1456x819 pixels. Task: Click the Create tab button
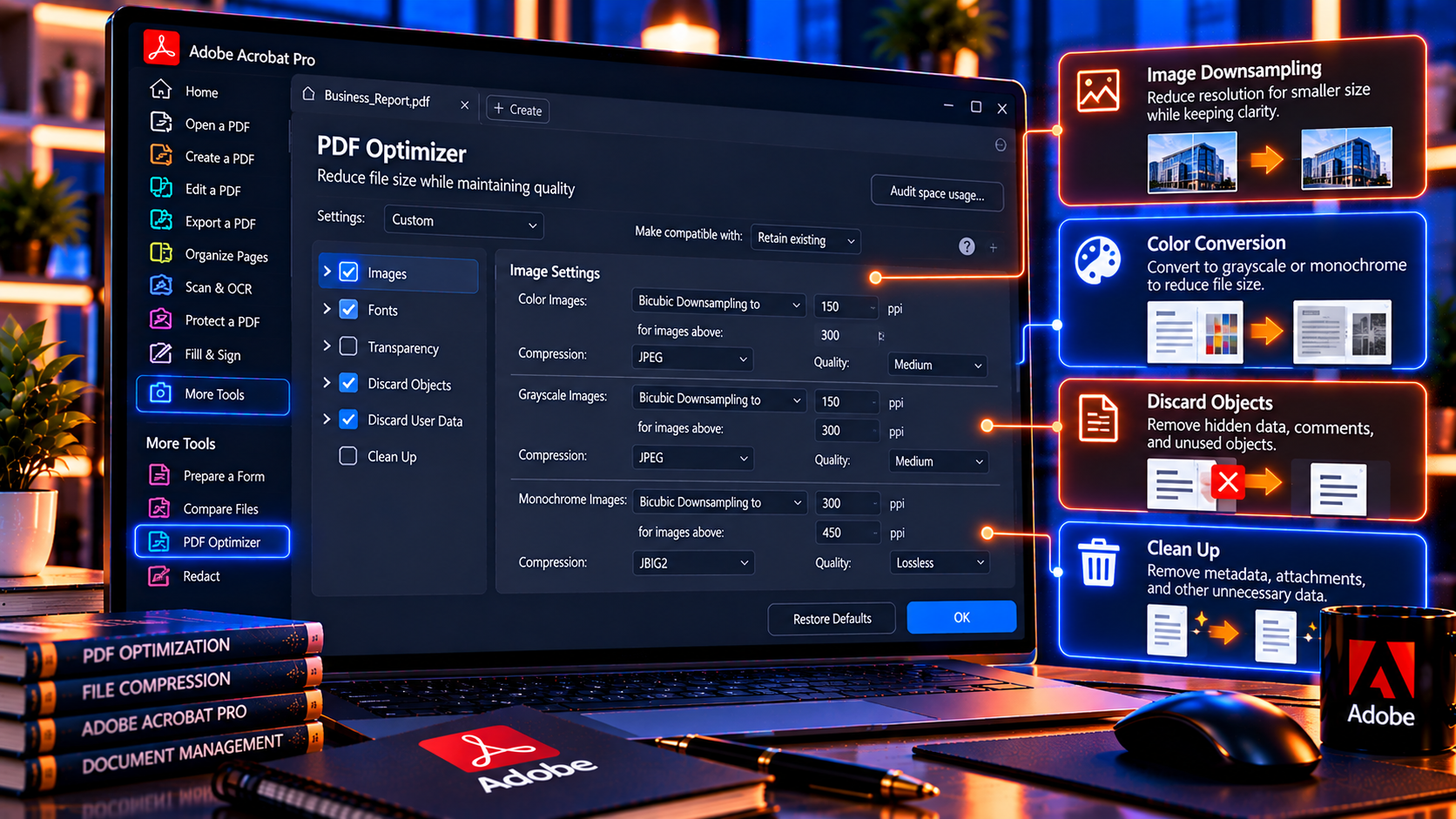[x=517, y=110]
